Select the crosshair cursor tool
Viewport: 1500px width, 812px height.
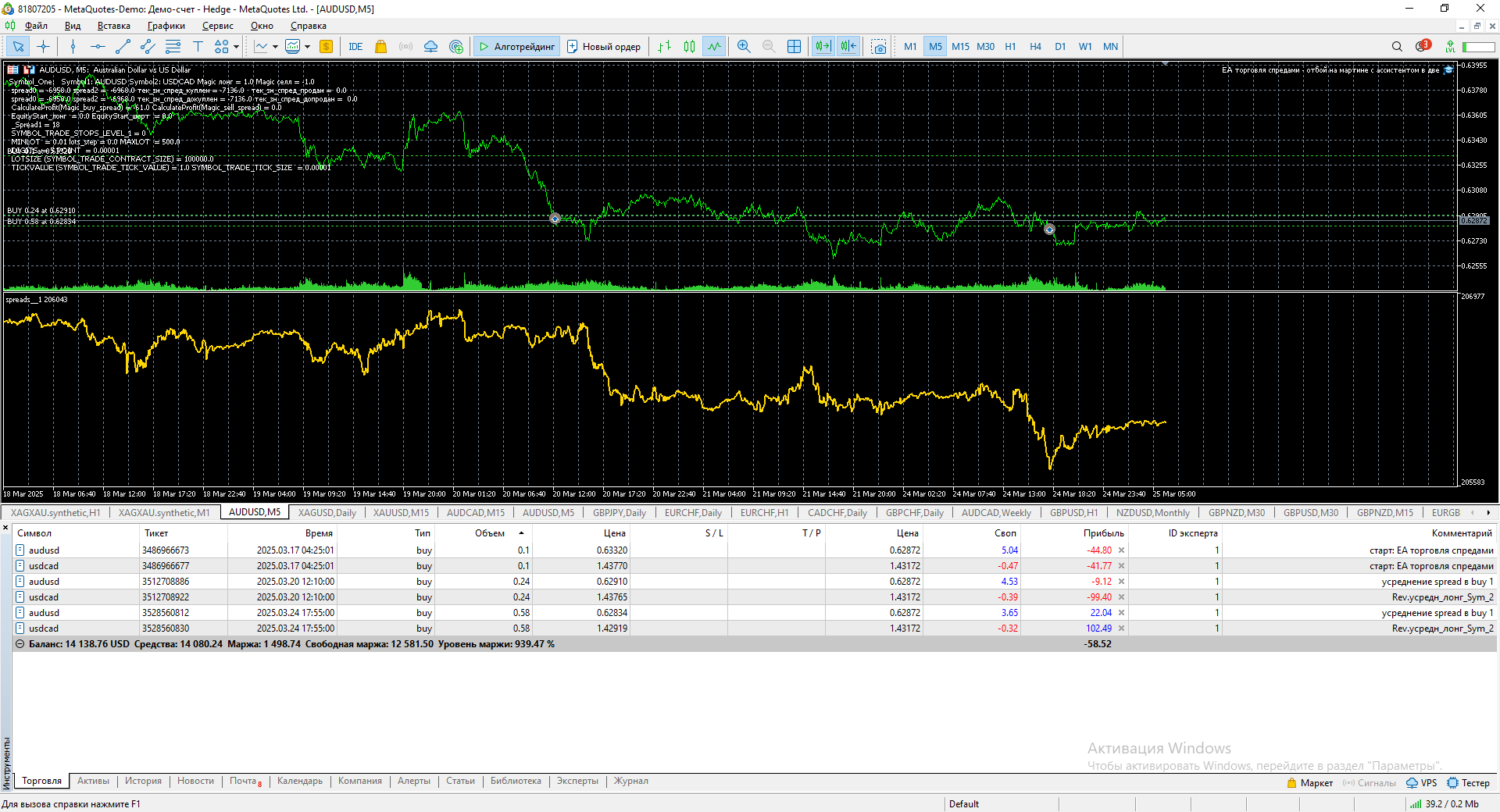(43, 47)
